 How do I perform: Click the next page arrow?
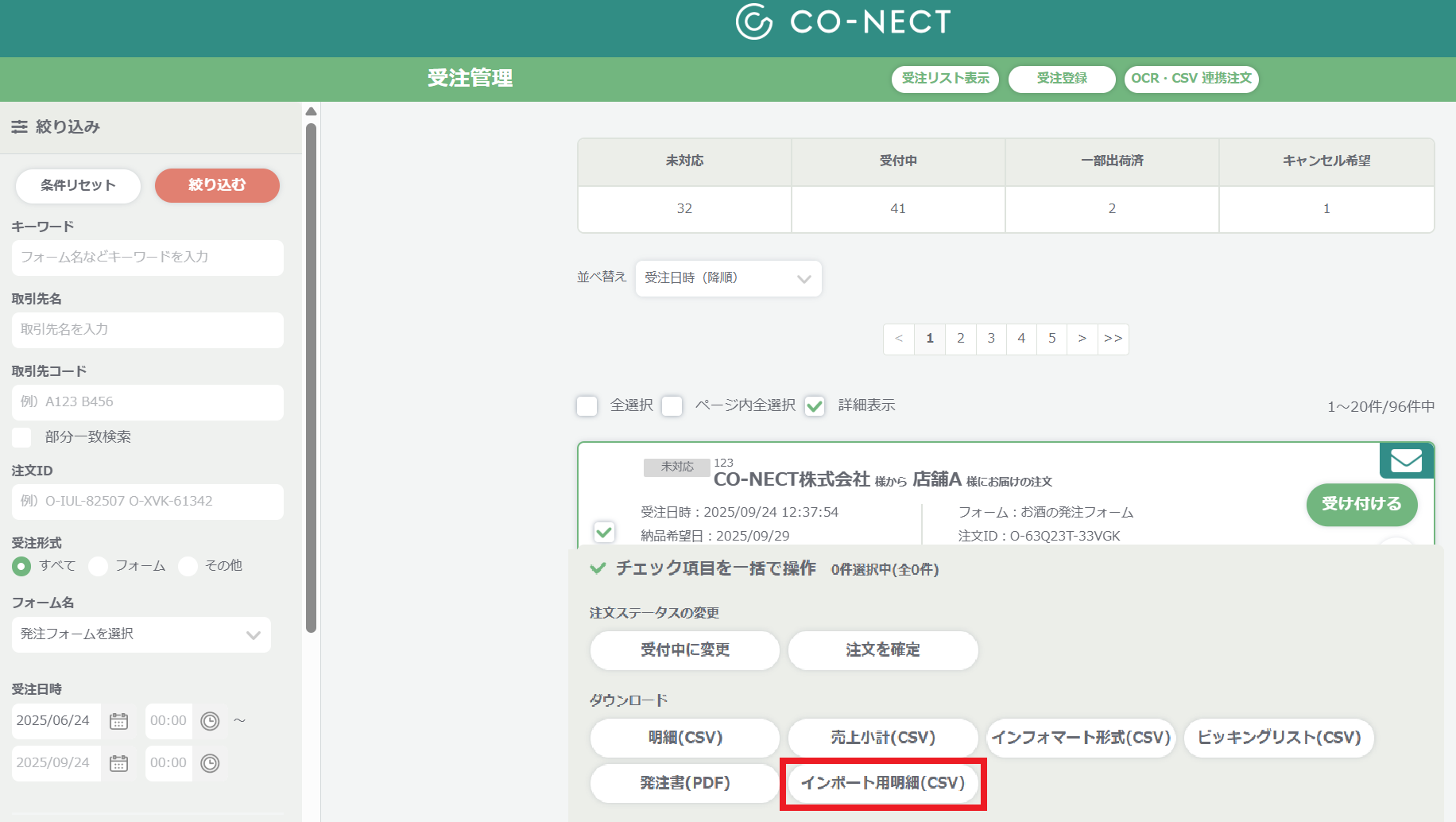(x=1082, y=339)
